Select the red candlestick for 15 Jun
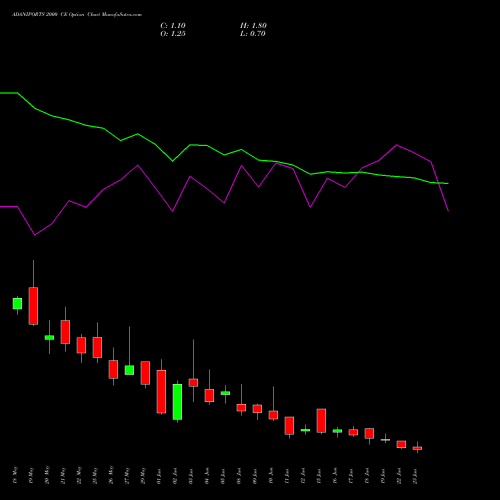500x500 pixels. pos(321,421)
